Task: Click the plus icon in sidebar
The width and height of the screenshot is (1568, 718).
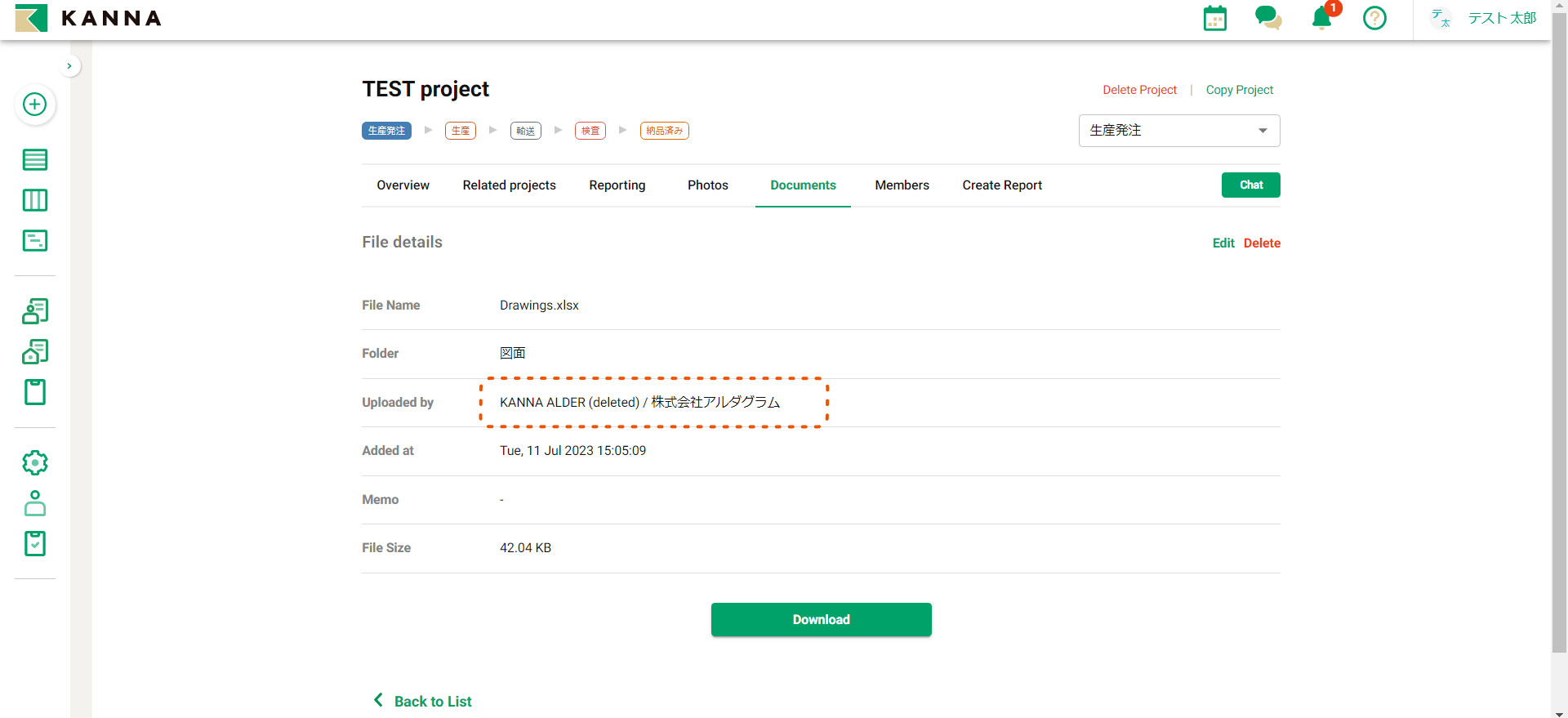Action: 34,105
